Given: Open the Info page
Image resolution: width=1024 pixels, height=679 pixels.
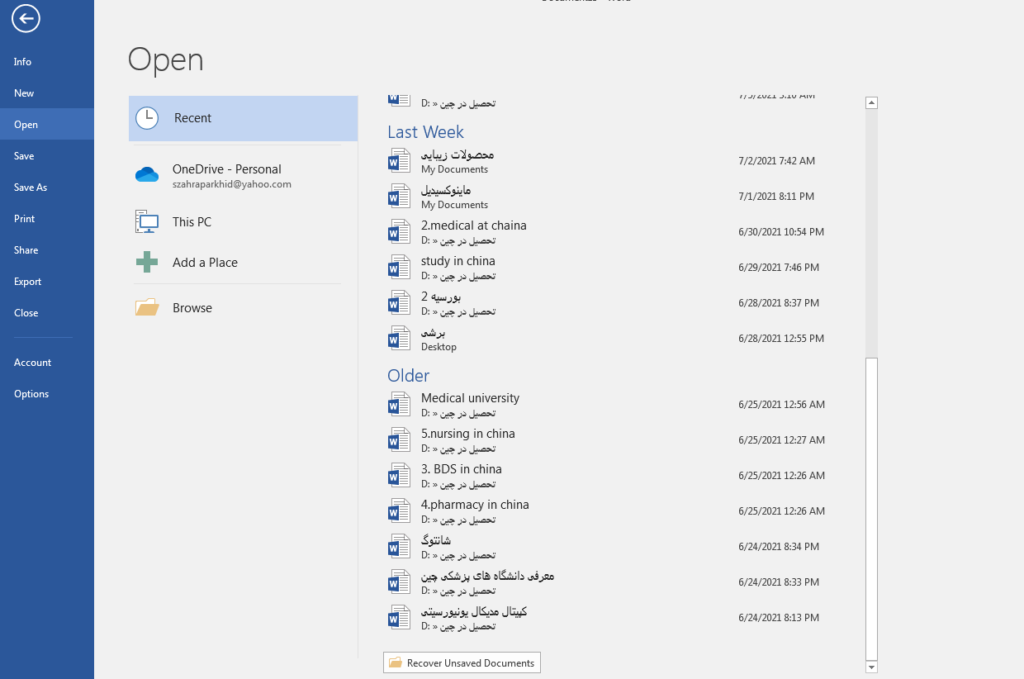Looking at the screenshot, I should [x=47, y=61].
